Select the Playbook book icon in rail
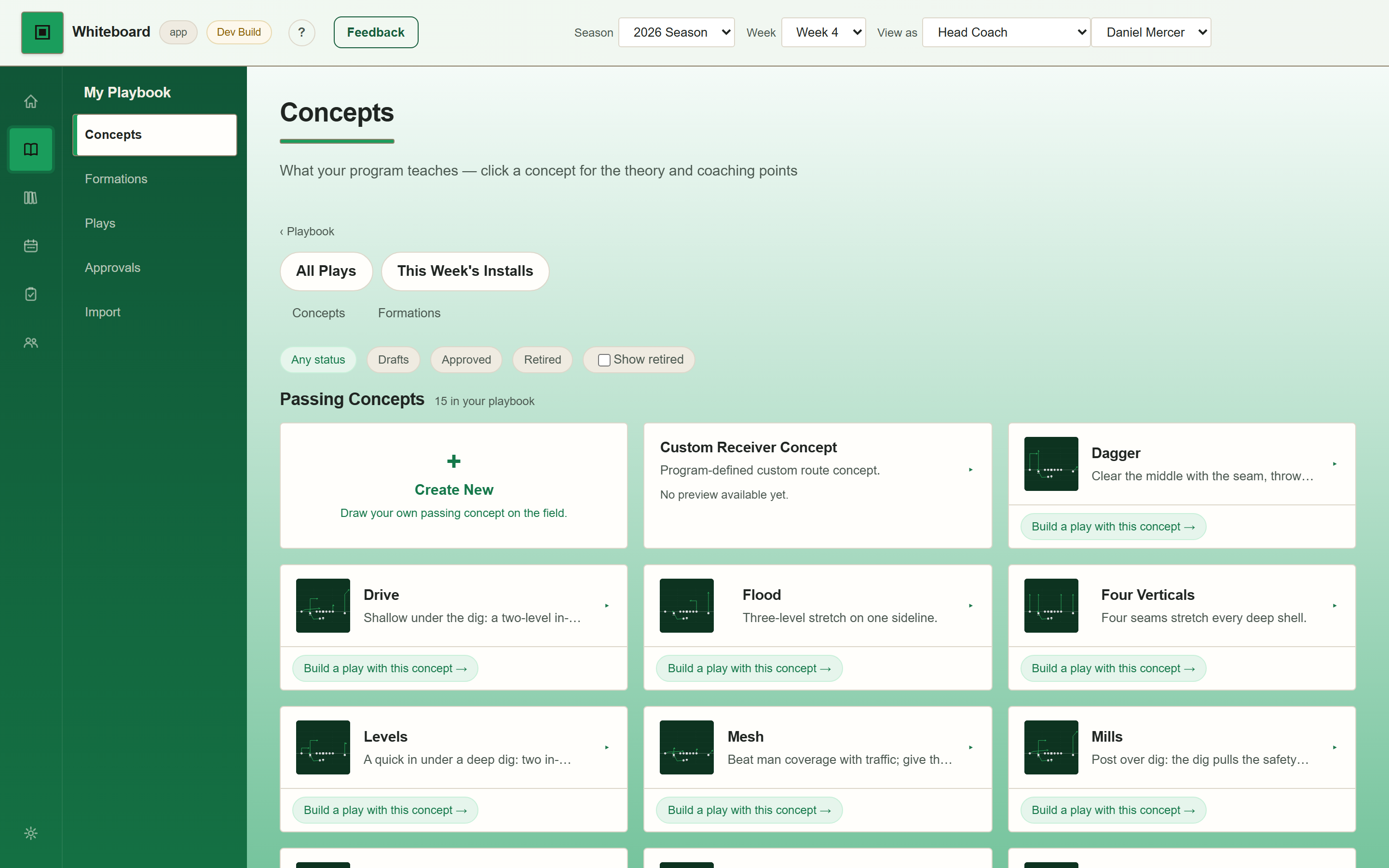Screen dimensions: 1389x868 coord(31,150)
